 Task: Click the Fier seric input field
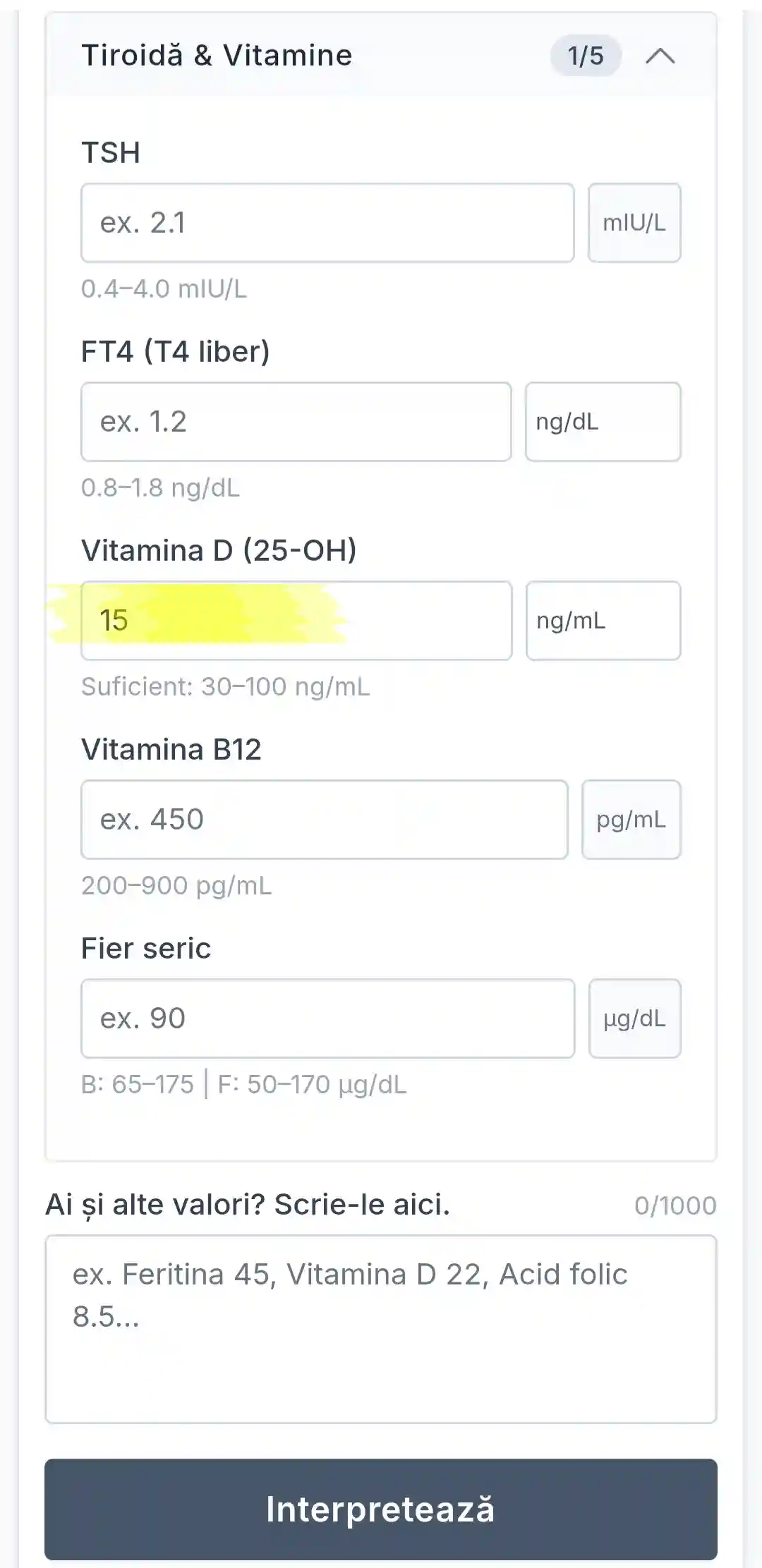click(328, 1018)
